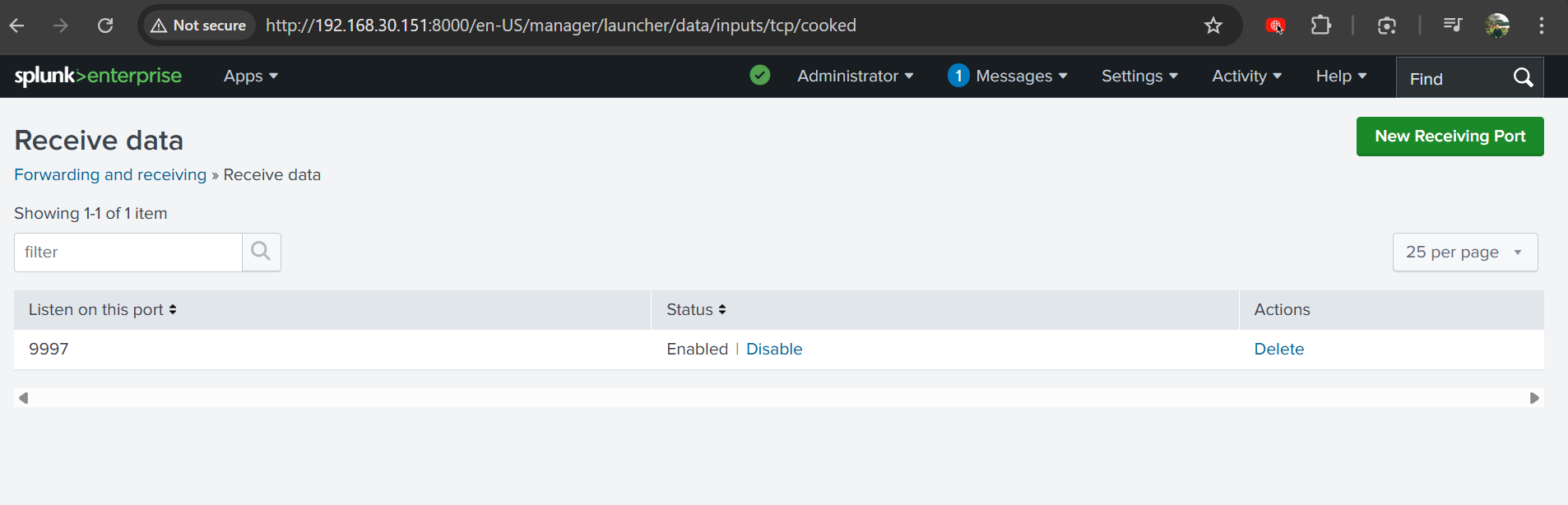
Task: Sort the table by Status column
Action: click(x=696, y=310)
